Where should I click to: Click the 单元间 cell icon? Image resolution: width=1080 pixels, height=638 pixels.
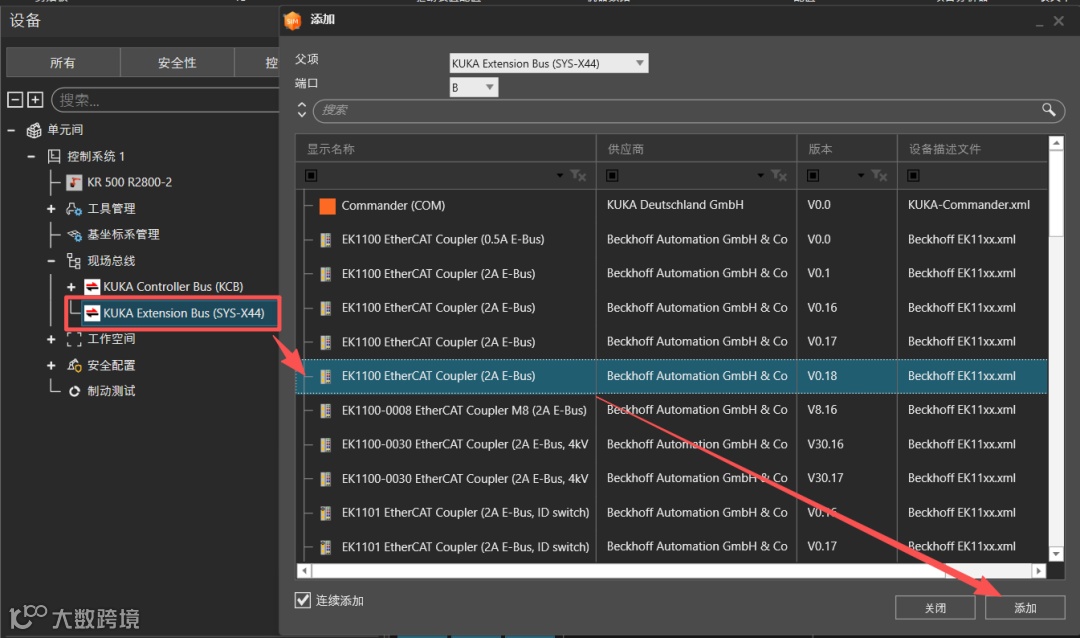click(x=34, y=130)
